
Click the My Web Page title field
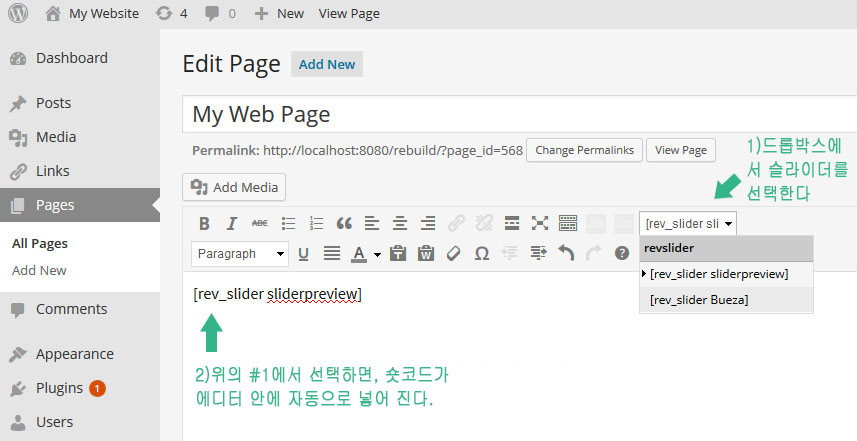pyautogui.click(x=500, y=114)
